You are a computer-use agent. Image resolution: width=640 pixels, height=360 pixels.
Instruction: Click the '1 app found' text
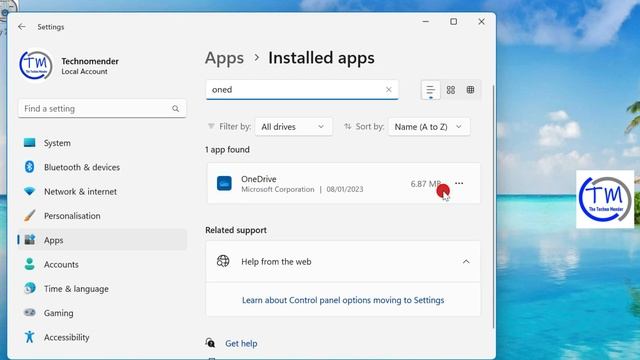point(227,149)
